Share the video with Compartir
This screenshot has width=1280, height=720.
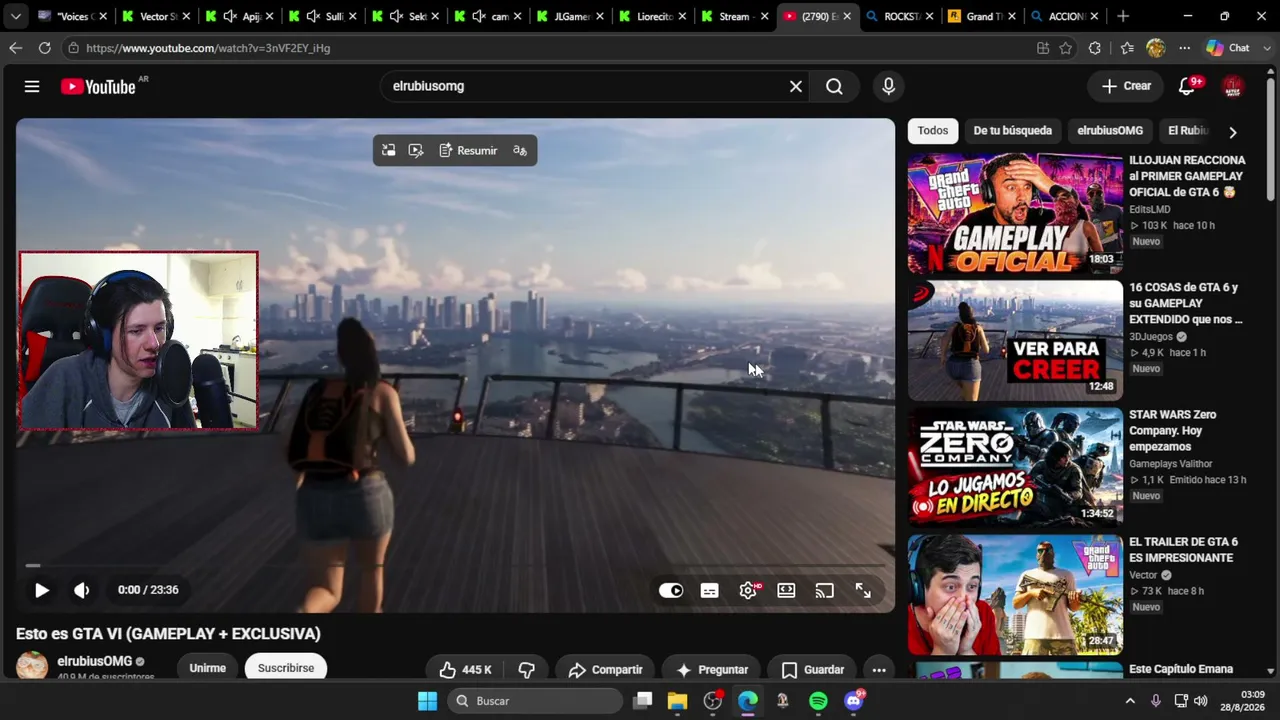pos(605,670)
